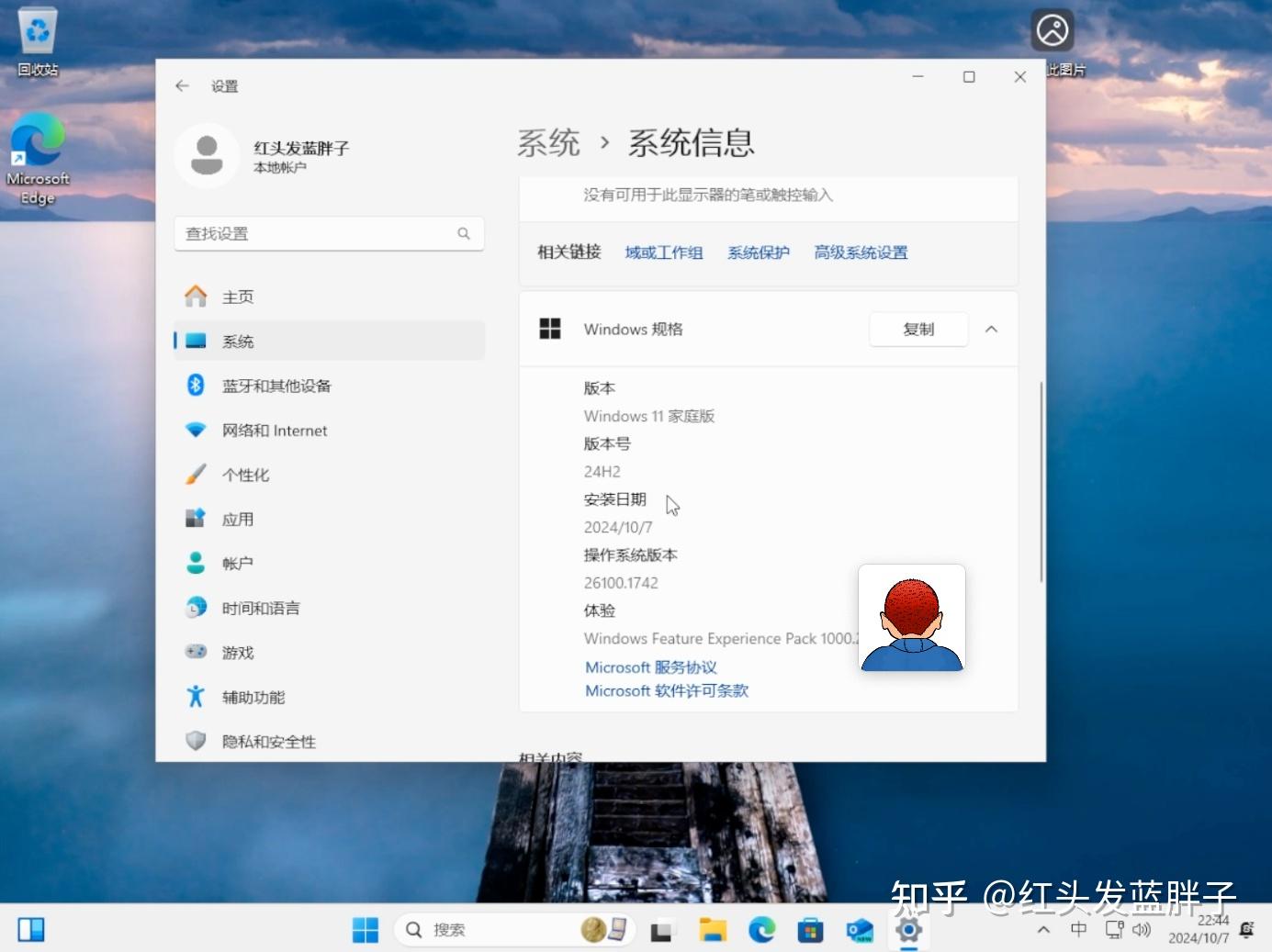
Task: Collapse the Windows 规格 section
Action: 991,329
